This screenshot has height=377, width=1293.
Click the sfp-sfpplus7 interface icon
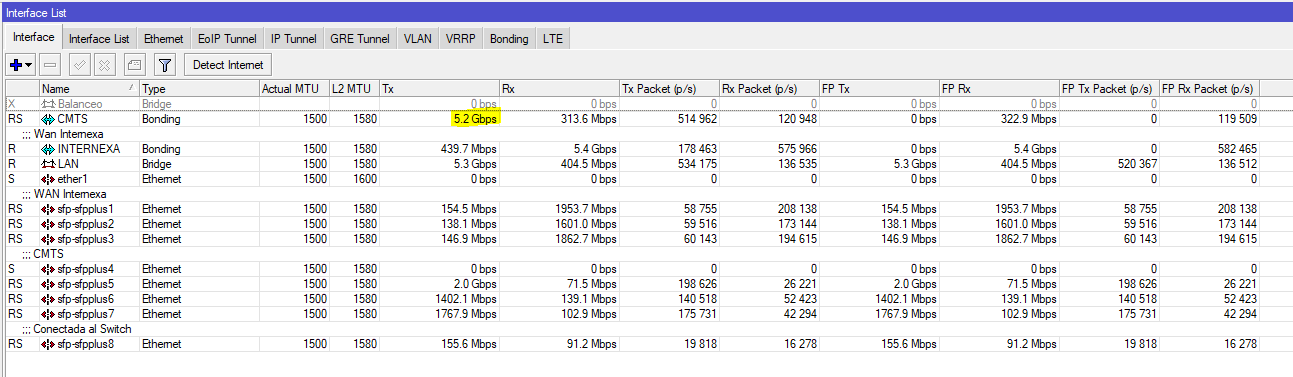(47, 314)
